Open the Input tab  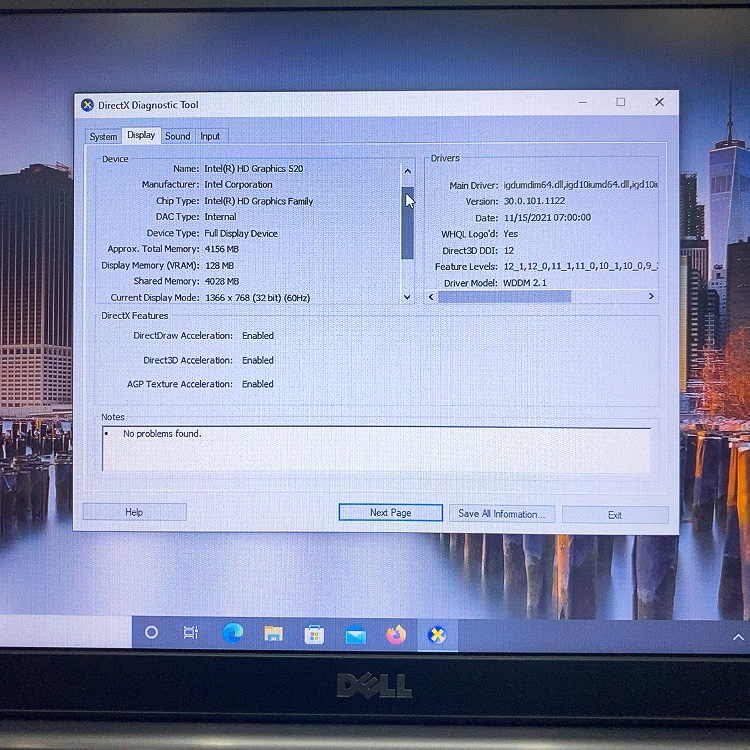[210, 136]
